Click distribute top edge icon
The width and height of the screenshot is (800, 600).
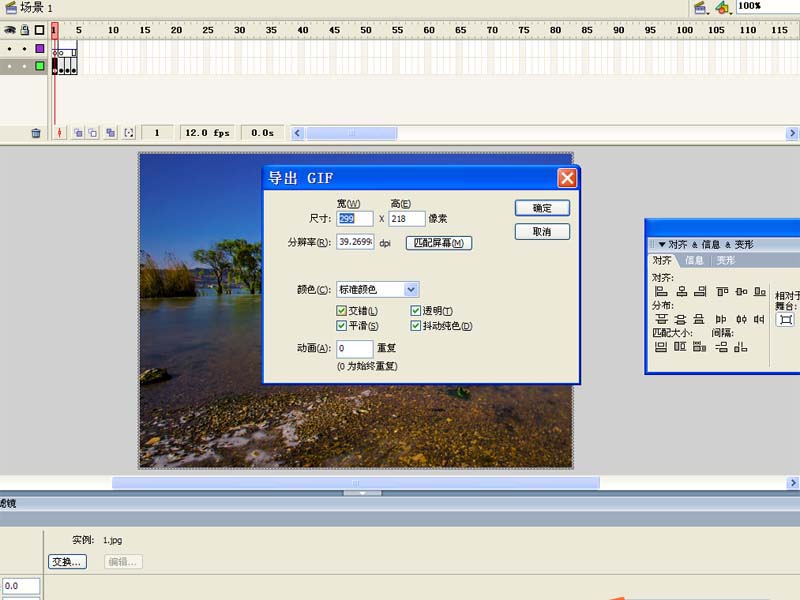point(661,319)
